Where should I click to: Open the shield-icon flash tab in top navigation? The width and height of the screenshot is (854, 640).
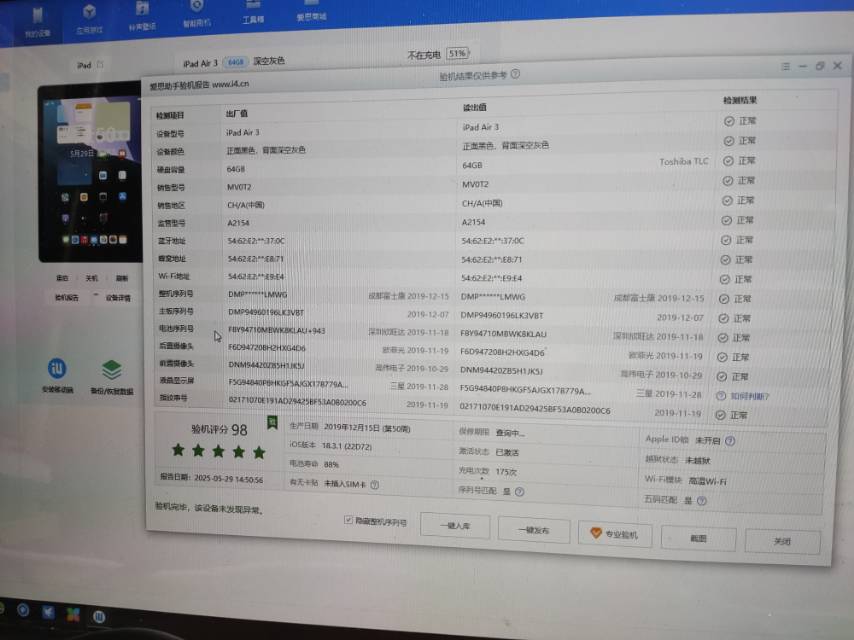197,13
